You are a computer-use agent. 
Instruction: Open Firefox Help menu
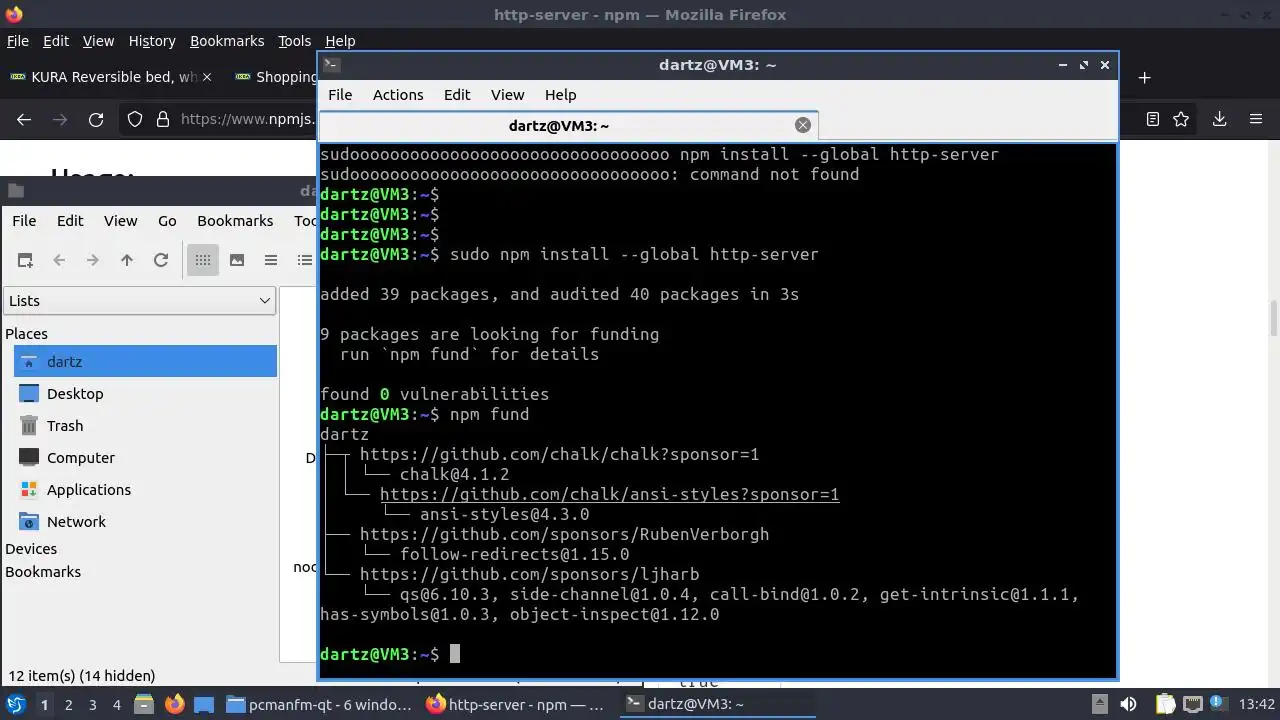tap(340, 41)
